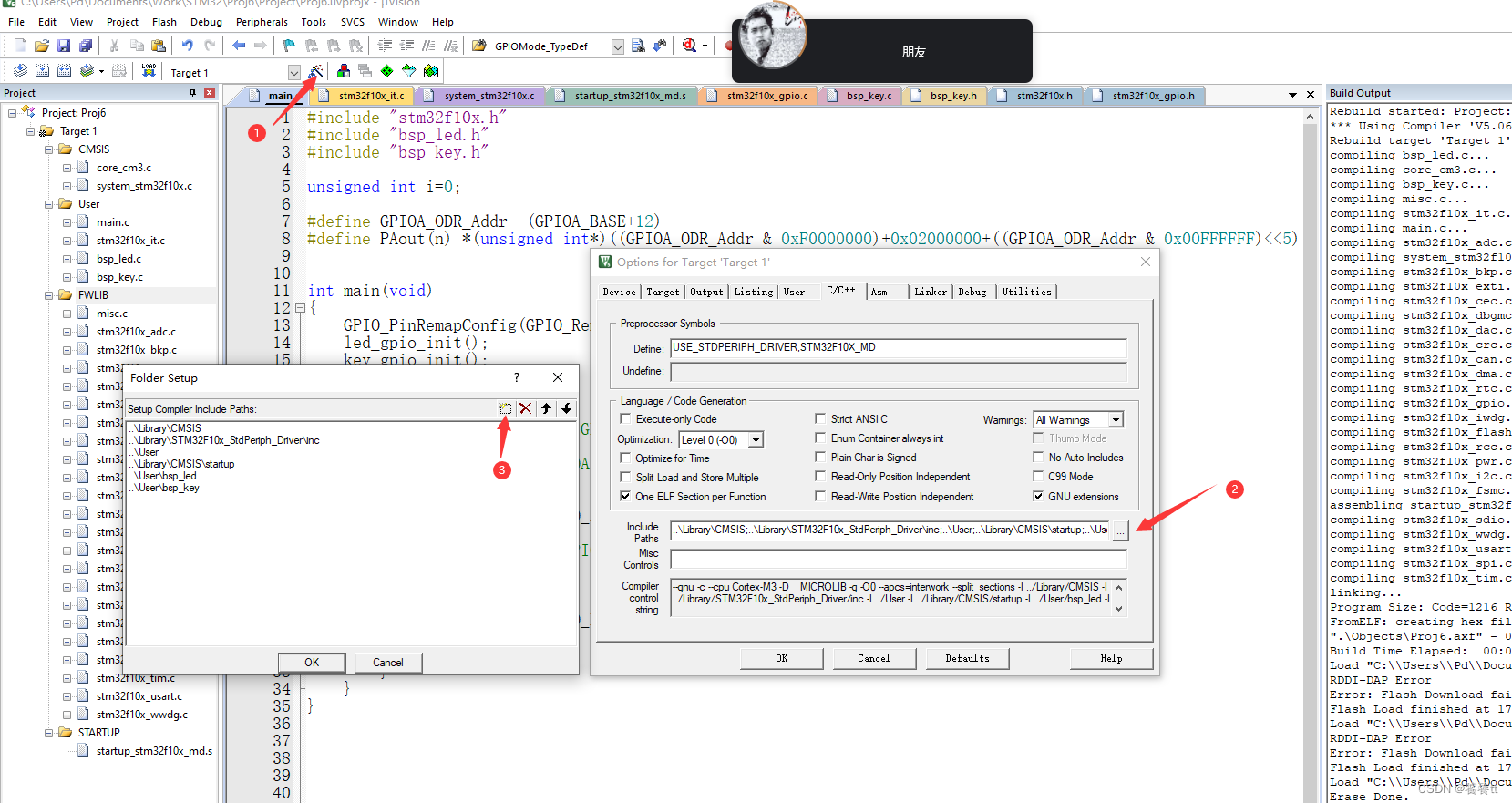Save the current file via toolbar
Image resolution: width=1512 pixels, height=803 pixels.
[64, 46]
